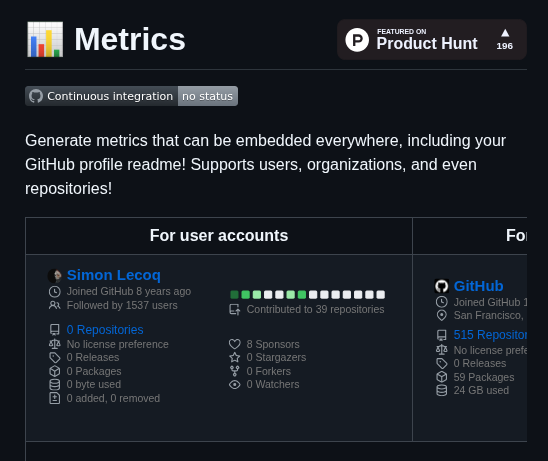Viewport: 548px width, 461px height.
Task: Click the clock icon beside Joined GitHub 8 years ago
Action: pyautogui.click(x=55, y=291)
